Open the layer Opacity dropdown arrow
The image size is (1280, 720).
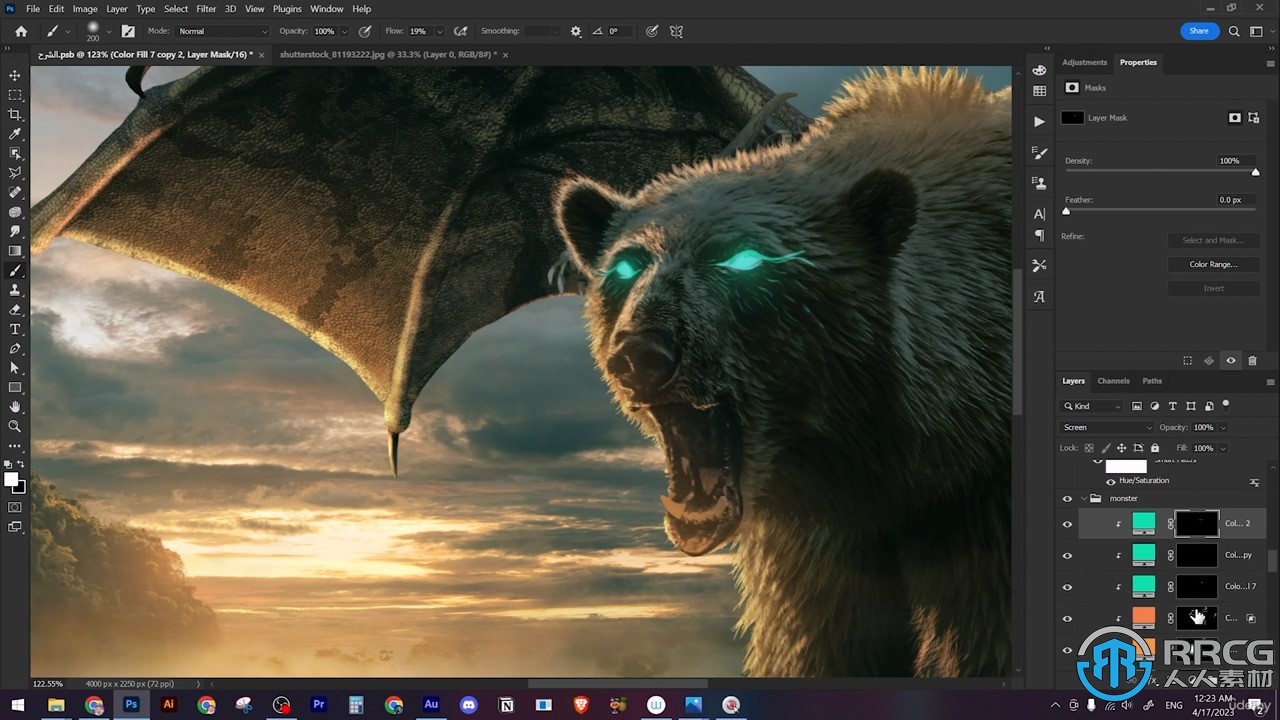pyautogui.click(x=1223, y=427)
